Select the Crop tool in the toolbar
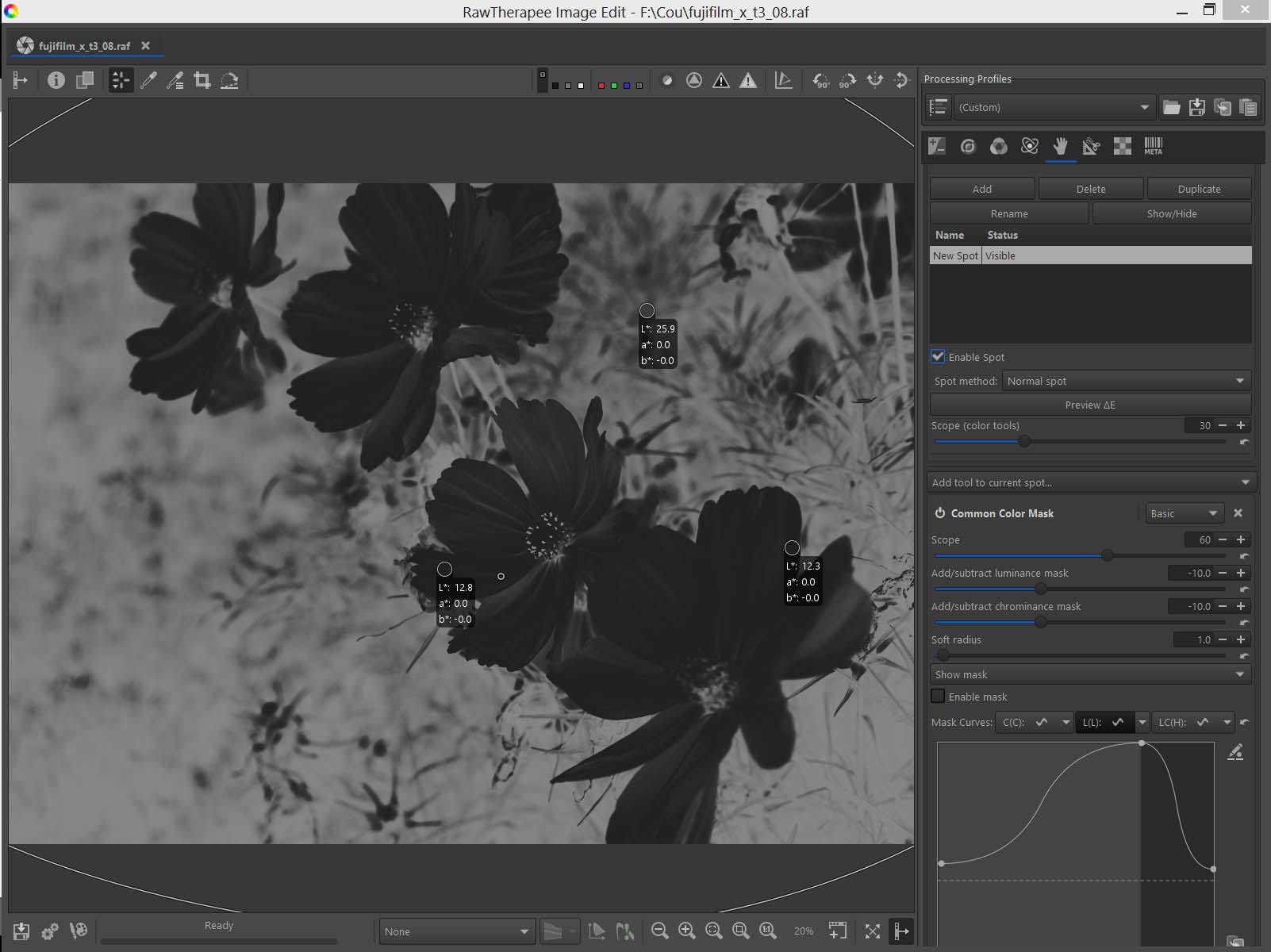1271x952 pixels. pyautogui.click(x=202, y=81)
